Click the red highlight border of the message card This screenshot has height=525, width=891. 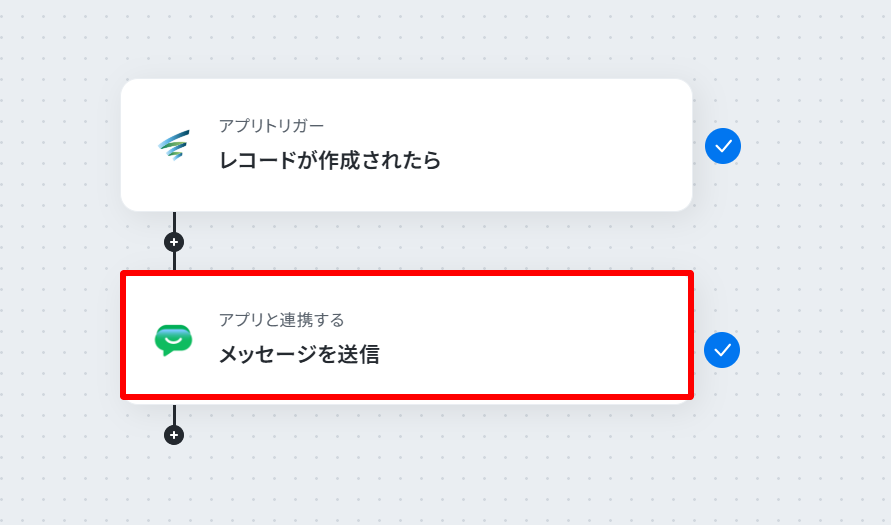point(407,274)
